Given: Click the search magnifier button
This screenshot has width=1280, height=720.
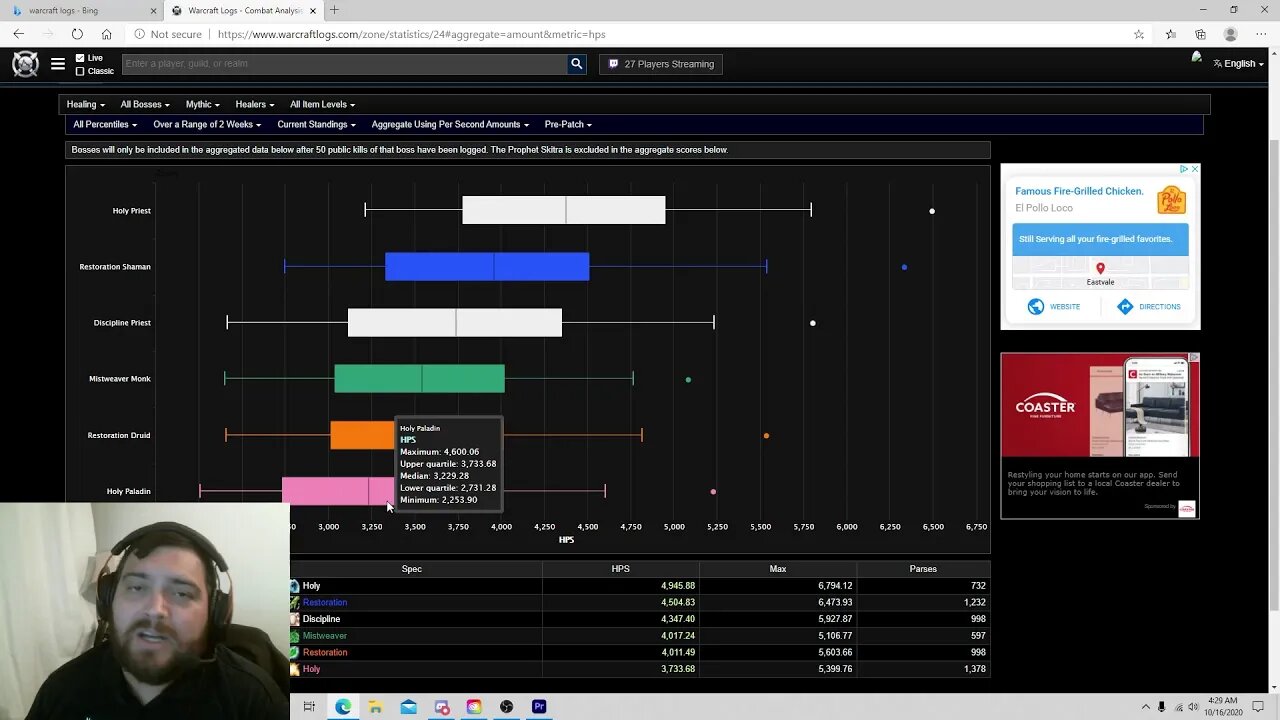Looking at the screenshot, I should click(x=576, y=64).
